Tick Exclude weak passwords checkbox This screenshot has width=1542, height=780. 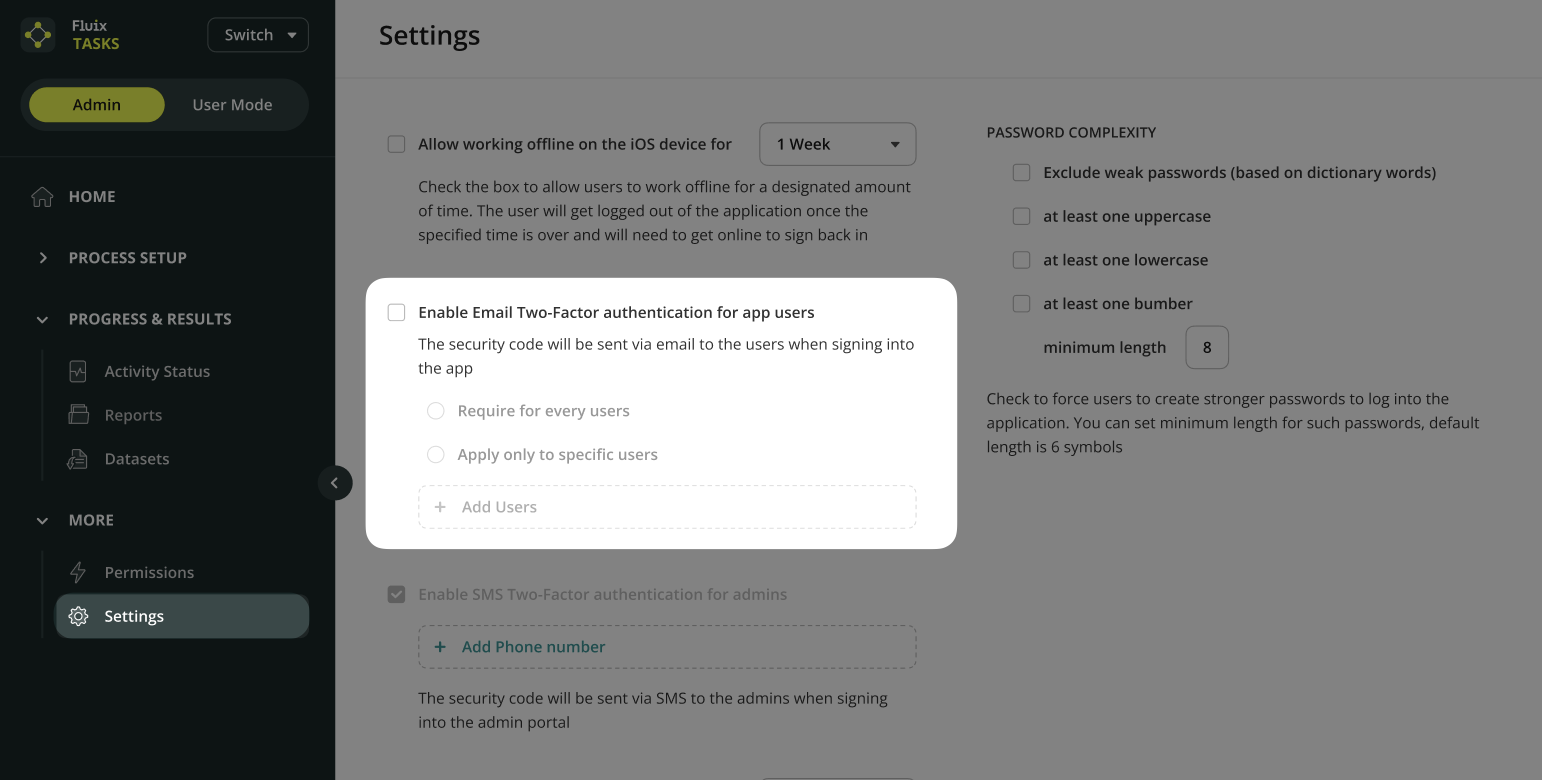click(1021, 173)
